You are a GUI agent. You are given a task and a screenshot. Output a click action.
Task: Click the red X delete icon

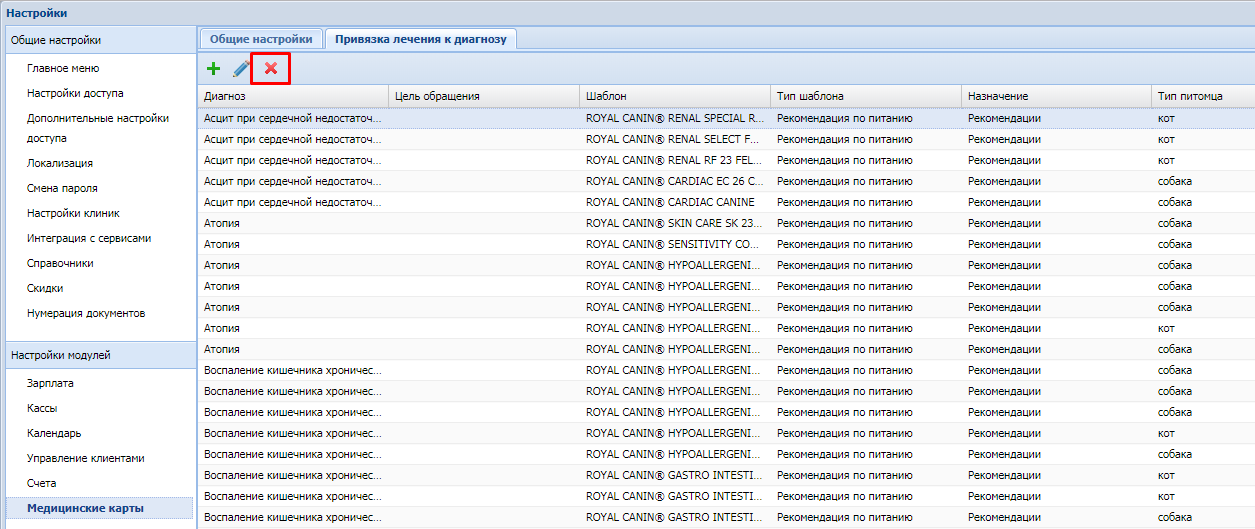(270, 69)
